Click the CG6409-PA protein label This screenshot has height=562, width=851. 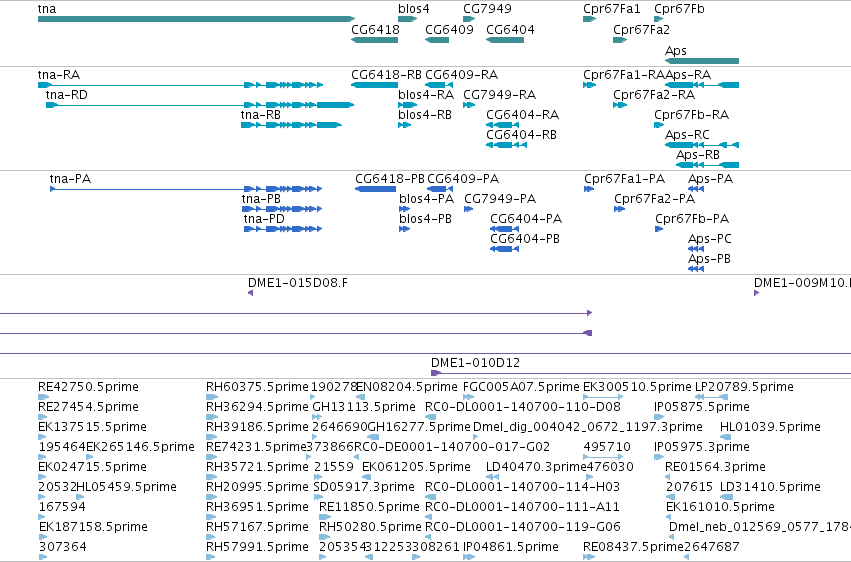point(463,178)
